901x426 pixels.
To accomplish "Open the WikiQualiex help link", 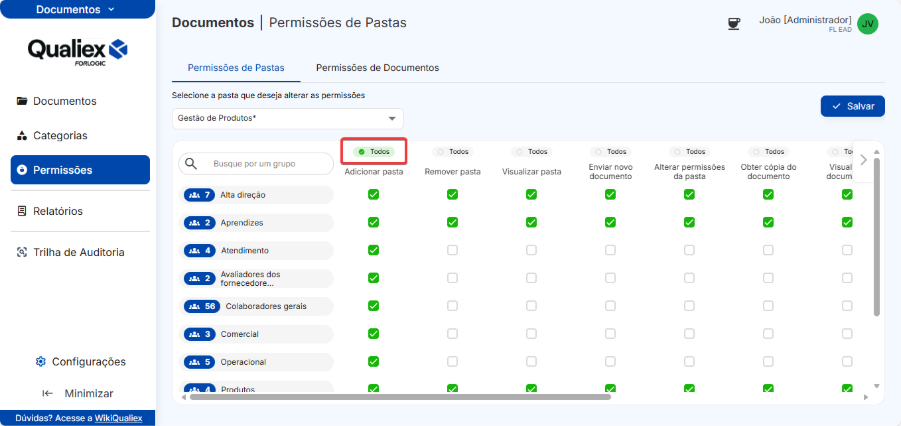I will point(118,418).
